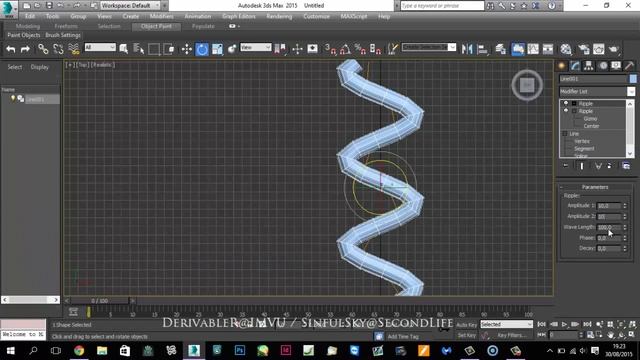Select the Gizmo sub-object level
Viewport: 640px width, 360px height.
[590, 119]
